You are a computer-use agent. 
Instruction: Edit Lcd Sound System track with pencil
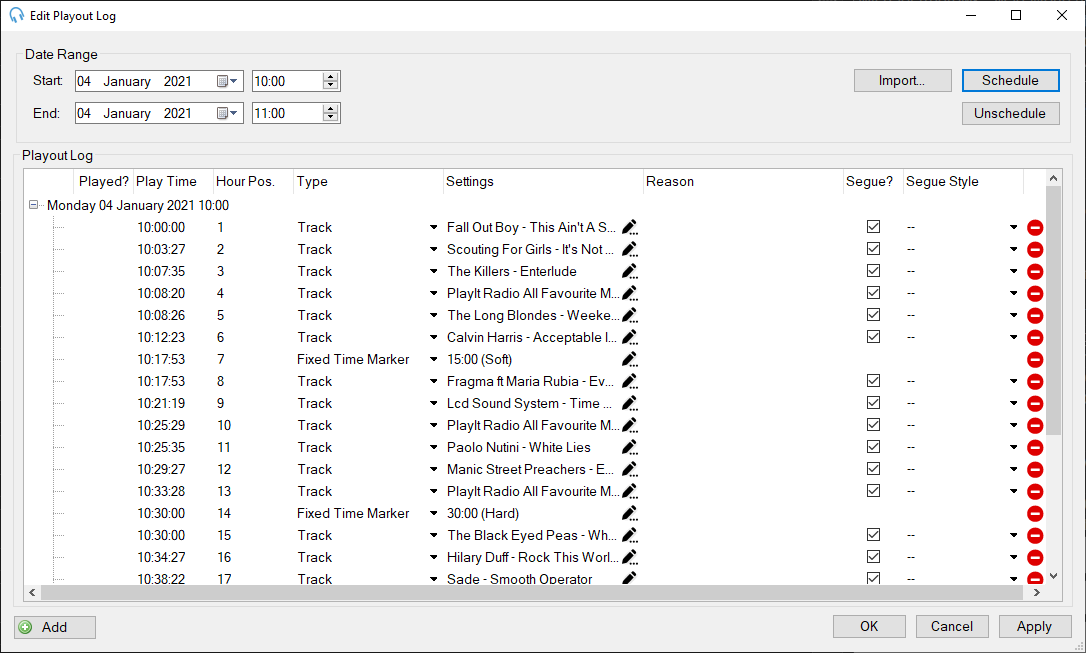pyautogui.click(x=629, y=403)
